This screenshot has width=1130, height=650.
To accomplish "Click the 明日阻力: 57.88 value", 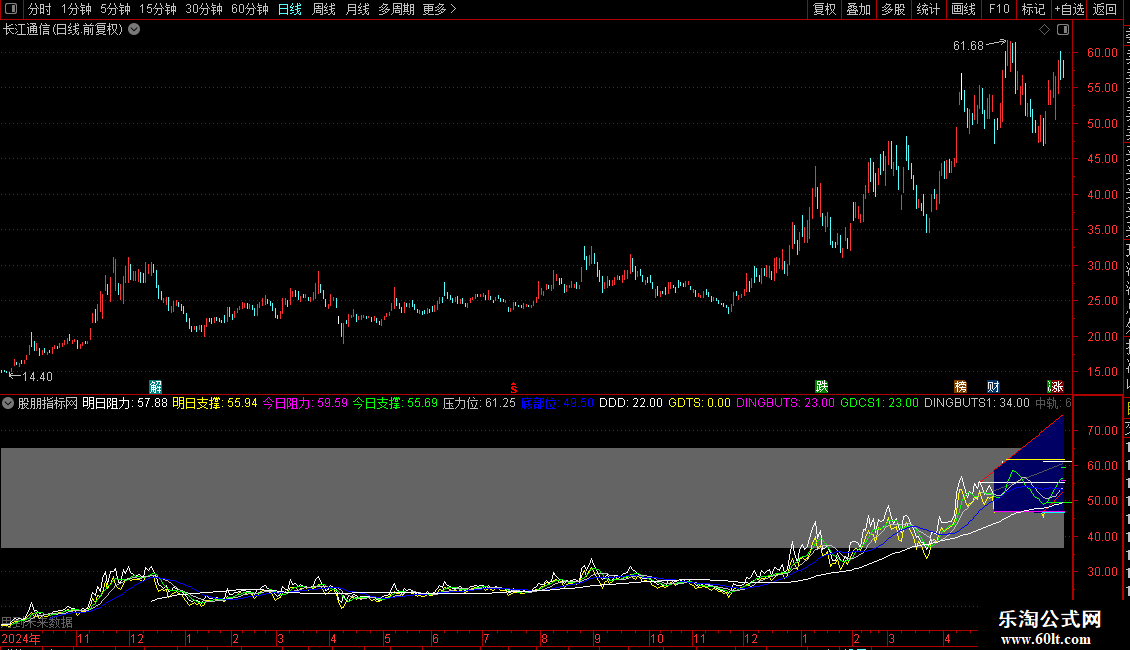I will 125,404.
